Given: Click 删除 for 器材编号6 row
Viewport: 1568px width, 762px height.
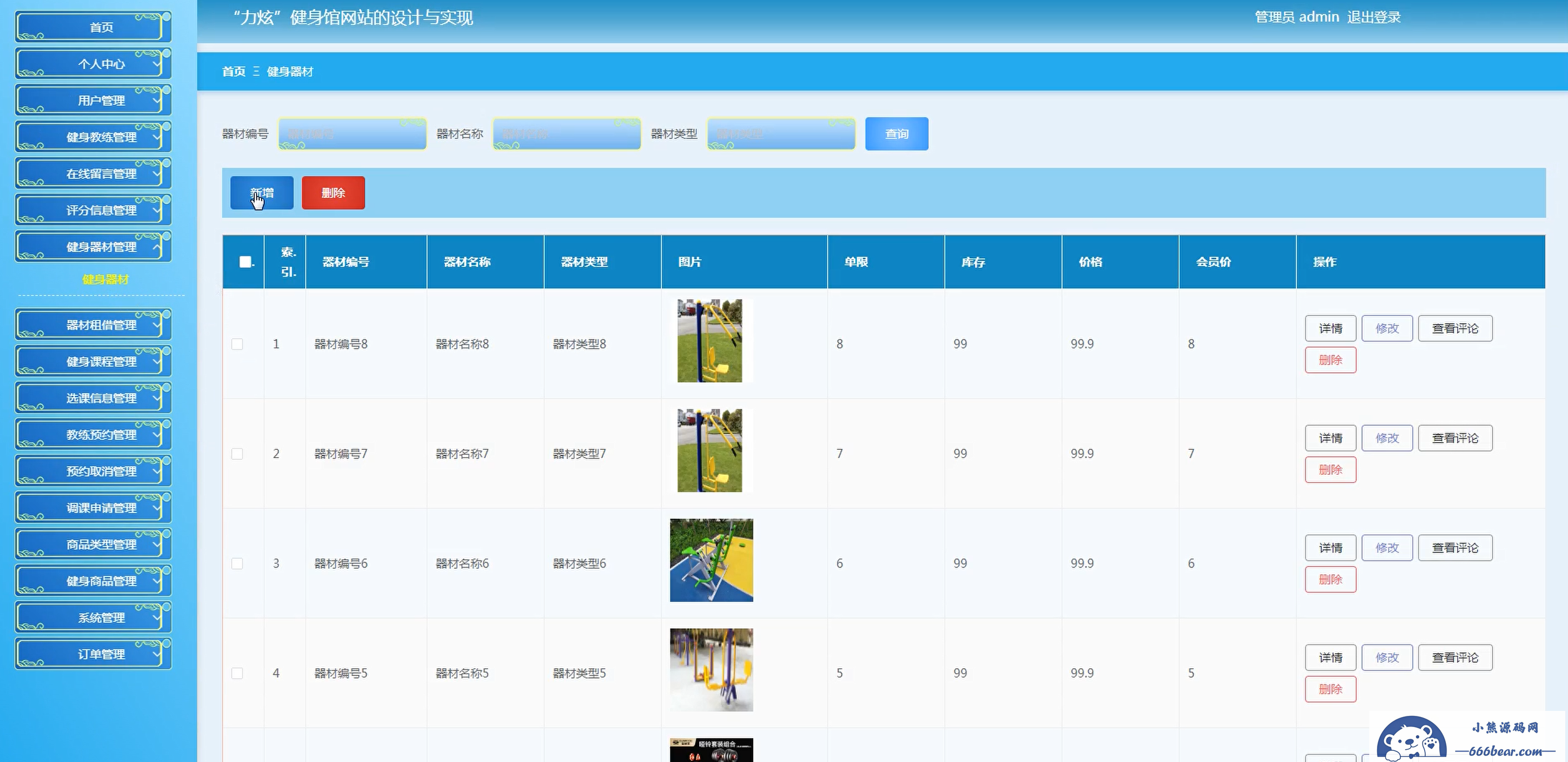Looking at the screenshot, I should pos(1330,579).
